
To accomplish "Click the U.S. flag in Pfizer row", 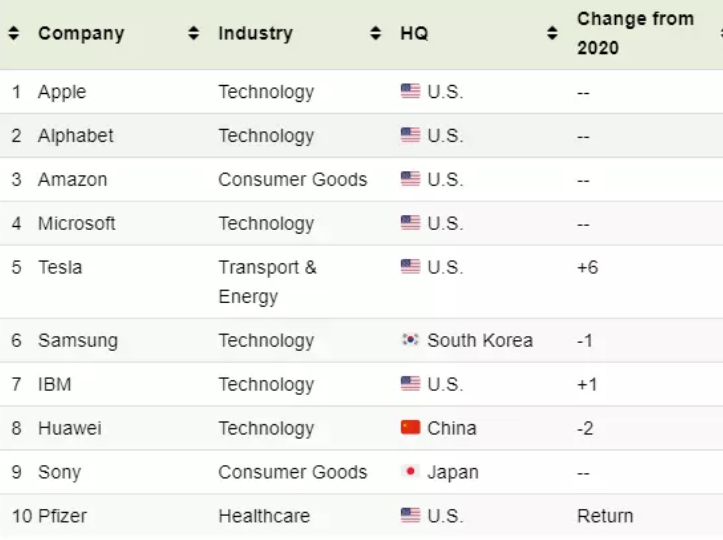I will (410, 516).
